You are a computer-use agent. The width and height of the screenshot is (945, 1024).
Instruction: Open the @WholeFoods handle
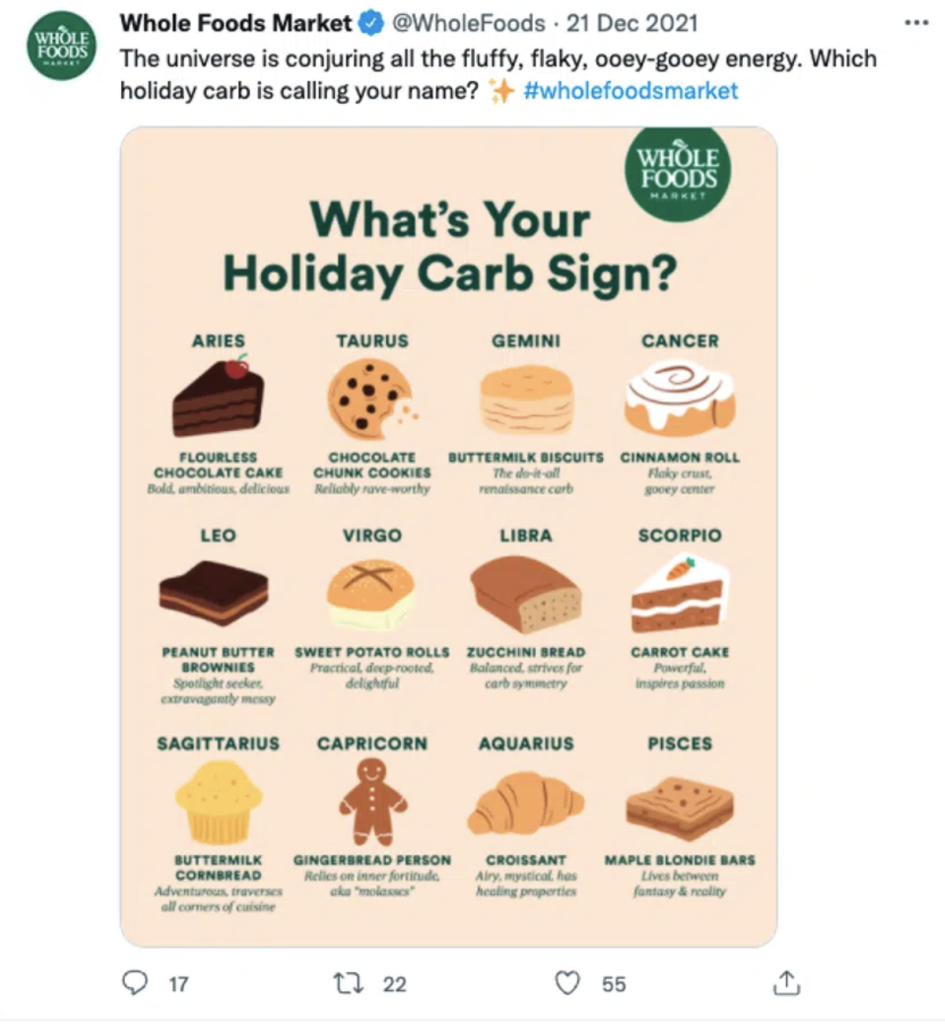(x=468, y=24)
